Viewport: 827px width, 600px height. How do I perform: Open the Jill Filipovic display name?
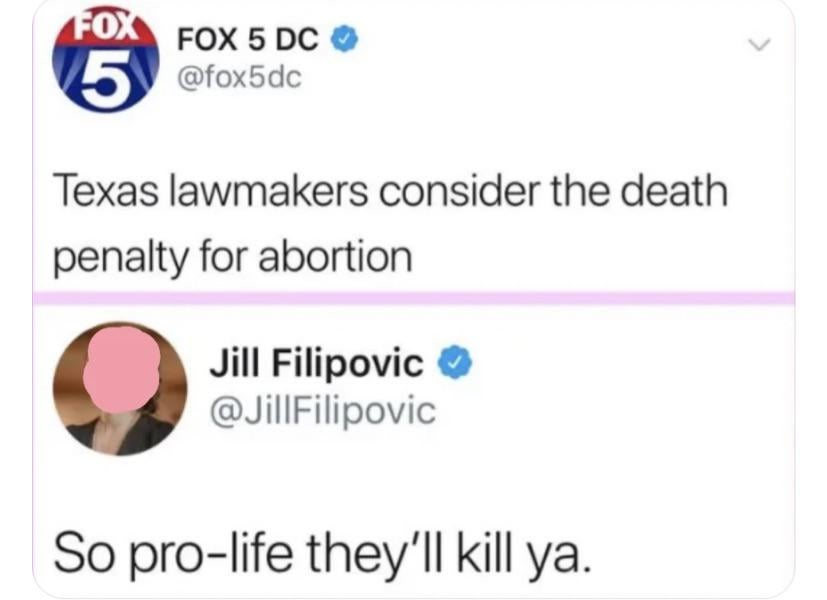[316, 363]
